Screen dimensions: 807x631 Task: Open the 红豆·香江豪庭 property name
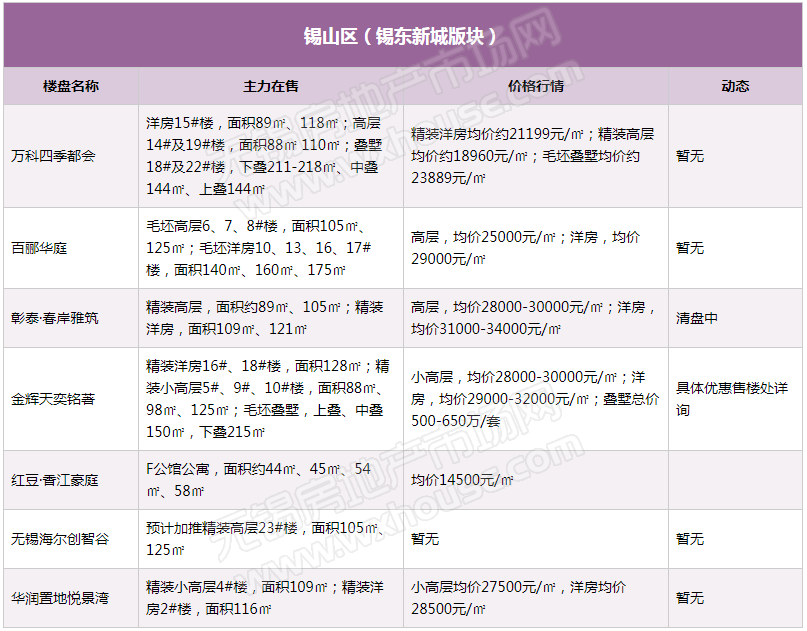pyautogui.click(x=55, y=481)
